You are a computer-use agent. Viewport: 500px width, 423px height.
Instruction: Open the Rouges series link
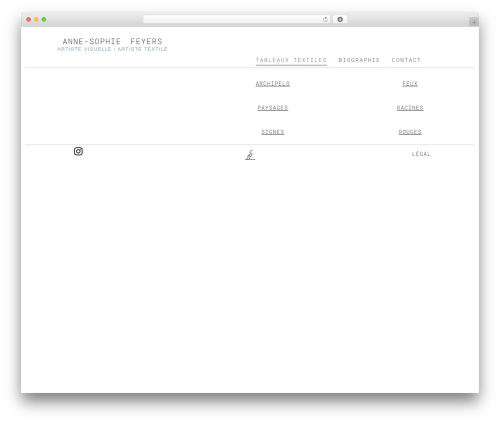[x=410, y=132]
